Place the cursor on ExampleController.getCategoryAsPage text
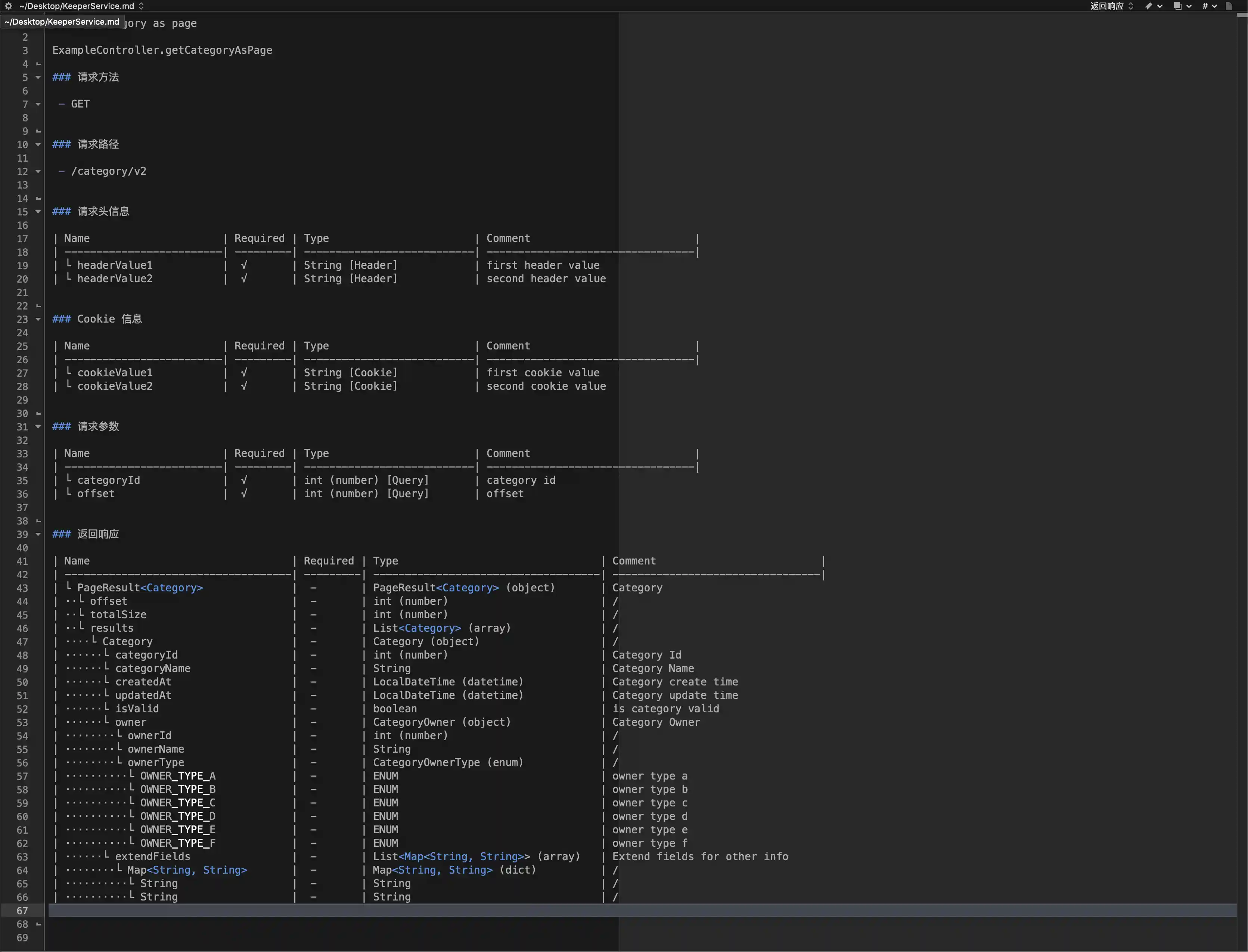 click(x=162, y=50)
